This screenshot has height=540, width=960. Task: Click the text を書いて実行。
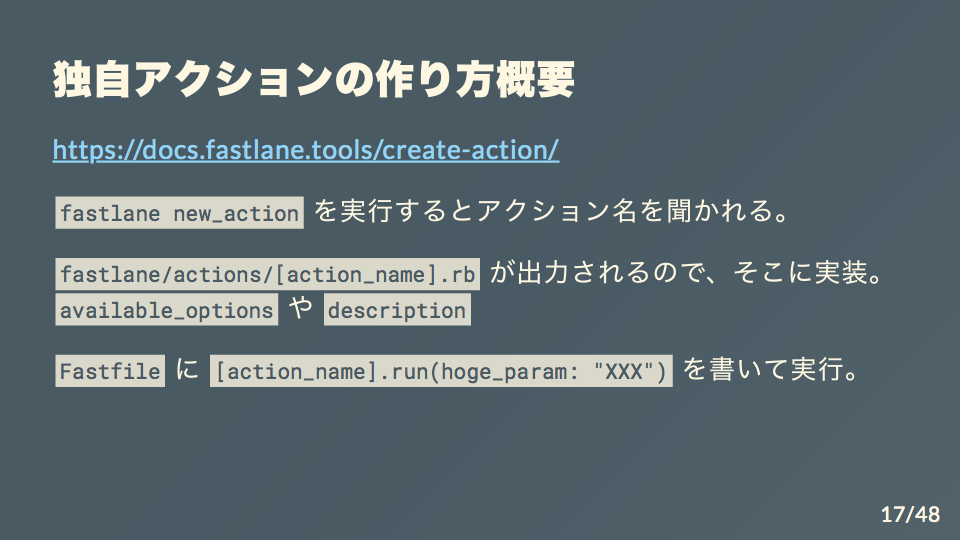pos(771,369)
